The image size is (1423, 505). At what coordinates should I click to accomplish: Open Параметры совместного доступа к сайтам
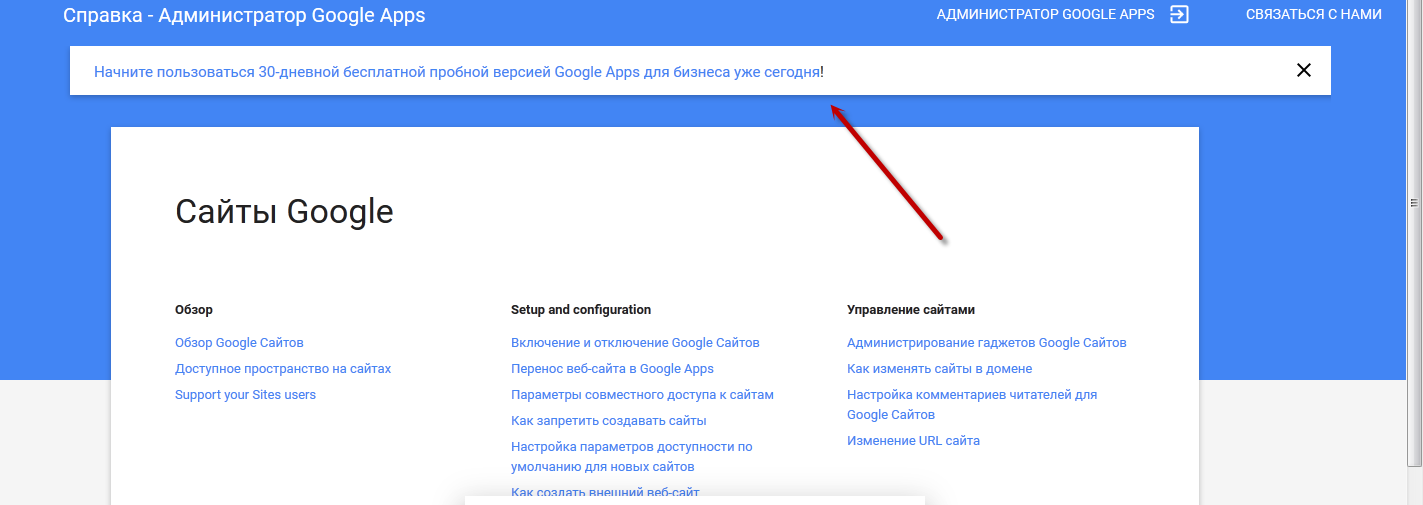pyautogui.click(x=642, y=395)
